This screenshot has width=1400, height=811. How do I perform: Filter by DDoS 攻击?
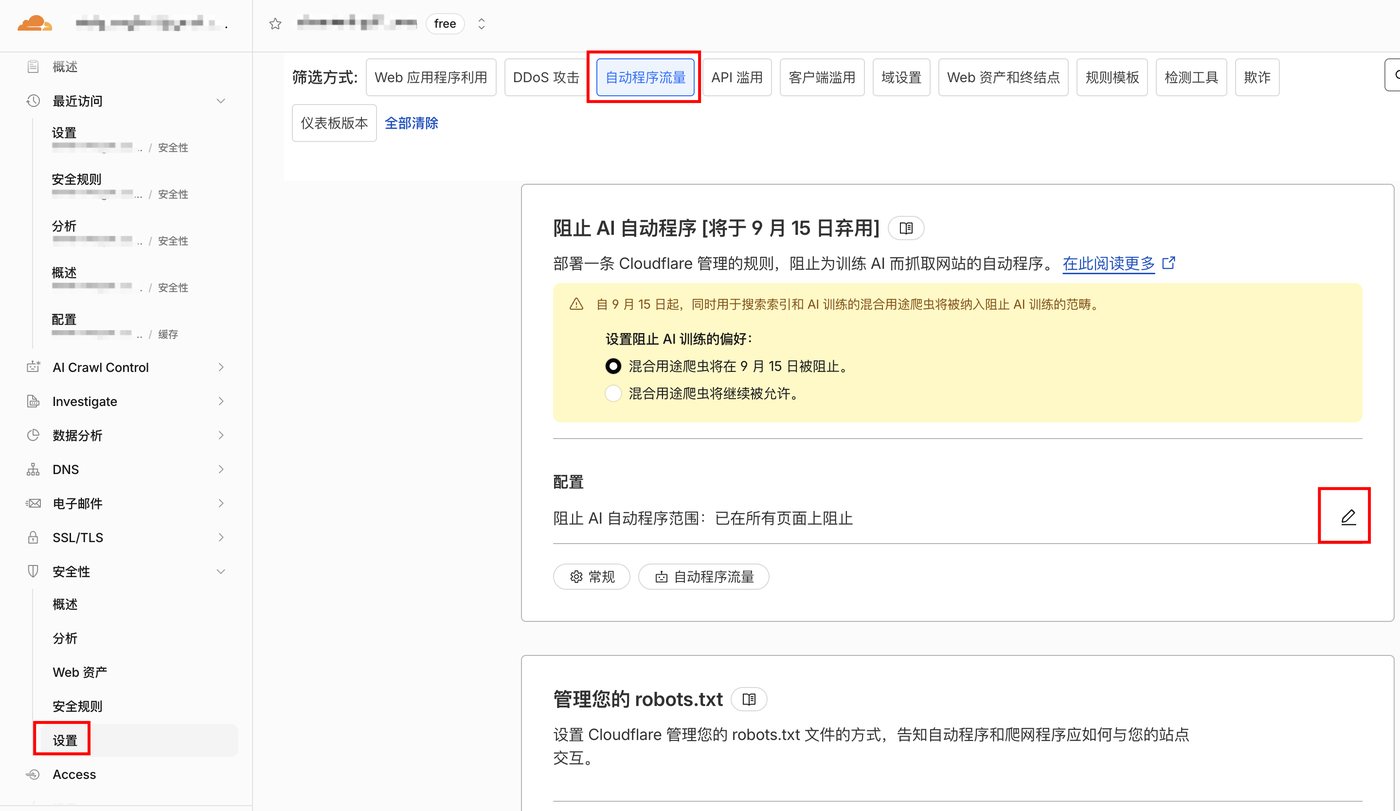pos(546,77)
